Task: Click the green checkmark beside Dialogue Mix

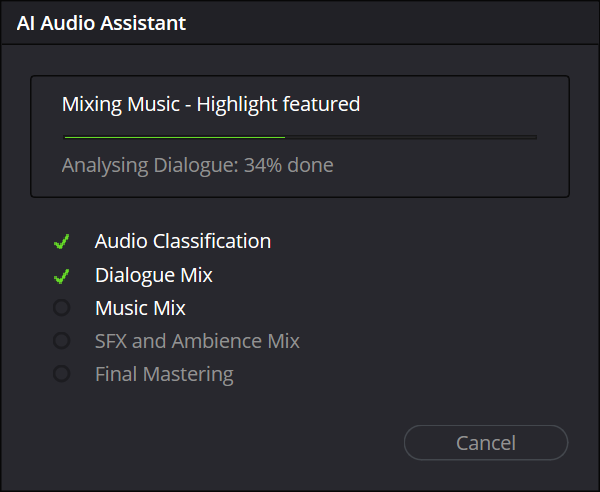Action: (x=62, y=276)
